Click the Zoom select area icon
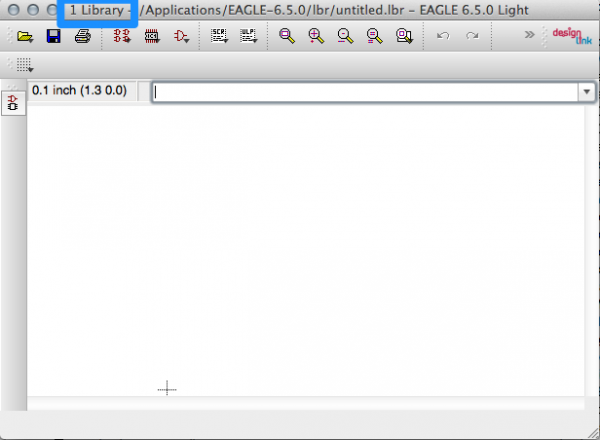600x440 pixels. pyautogui.click(x=404, y=36)
